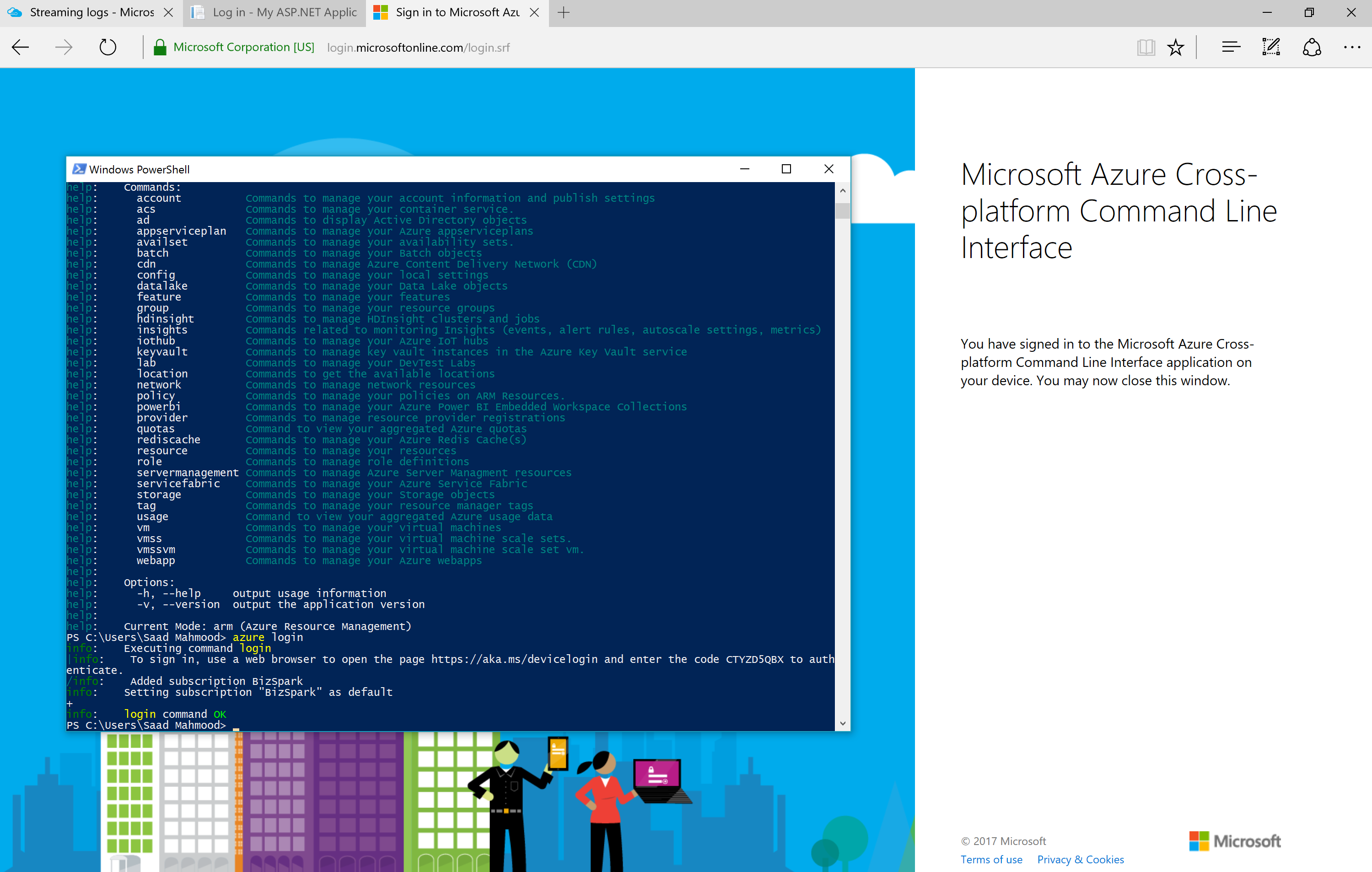Open the Hub lines icon
Screen dimensions: 1372x872
[1231, 47]
